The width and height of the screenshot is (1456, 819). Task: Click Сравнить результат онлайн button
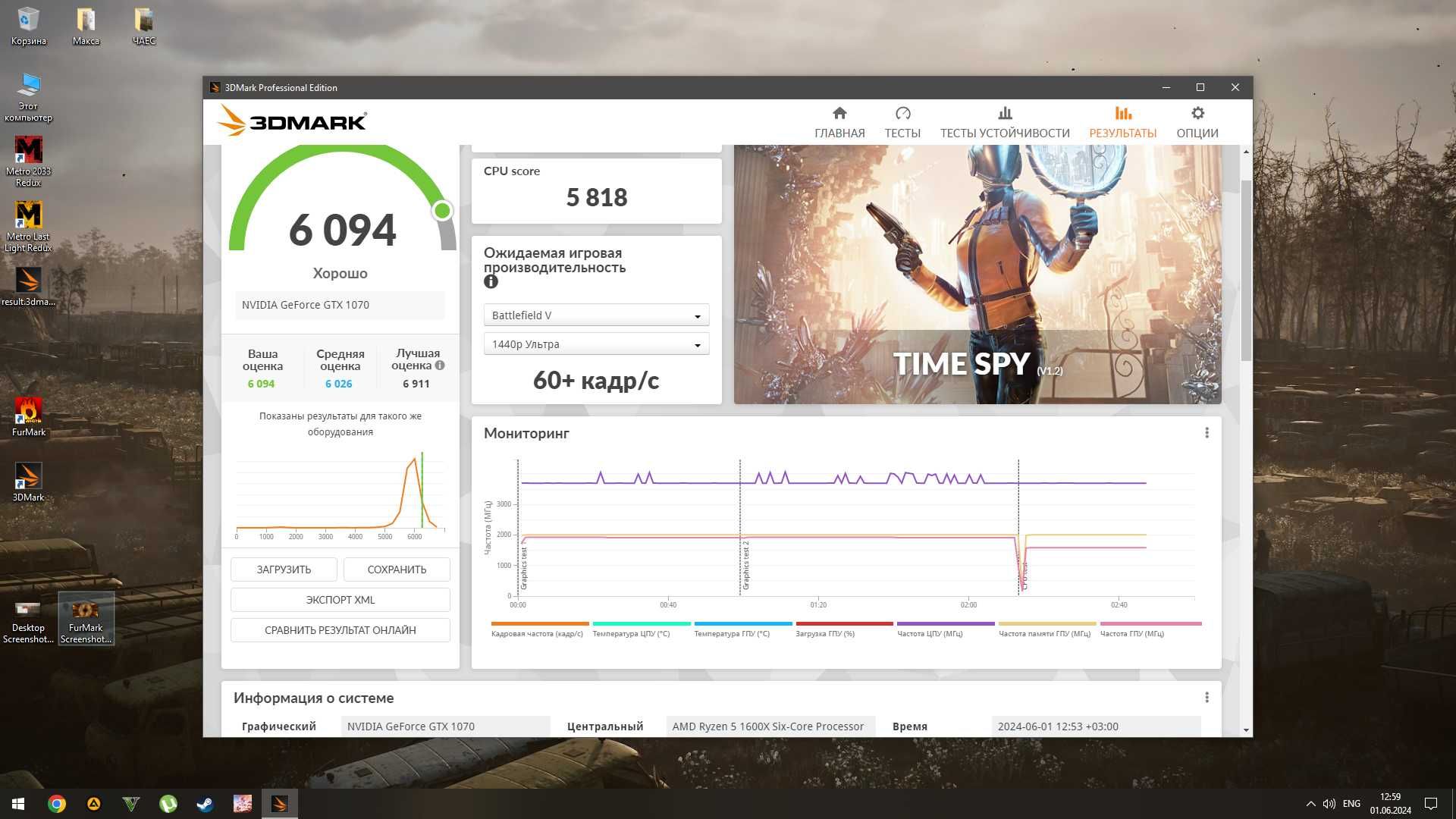pos(340,630)
